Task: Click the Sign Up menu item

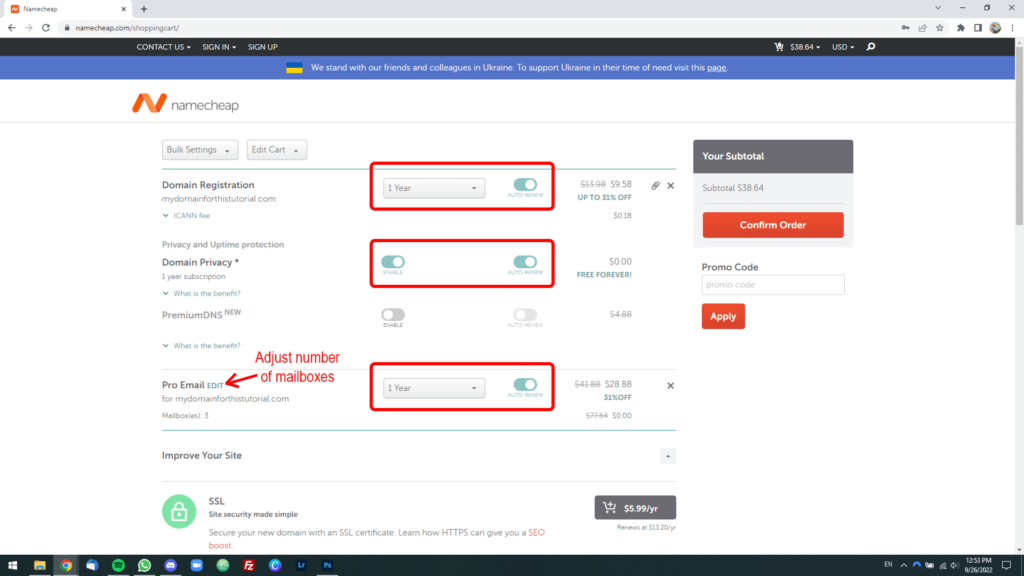Action: coord(263,47)
